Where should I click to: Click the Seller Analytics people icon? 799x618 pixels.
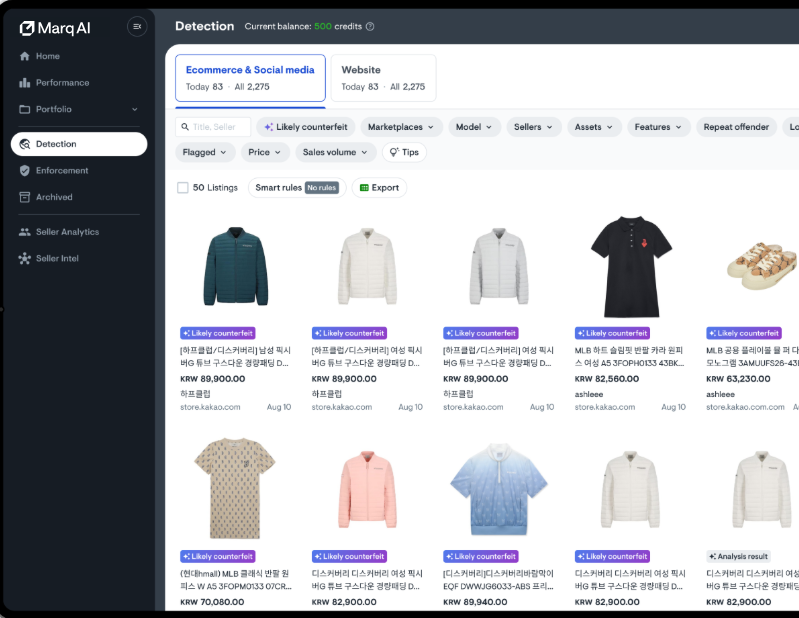pyautogui.click(x=24, y=232)
